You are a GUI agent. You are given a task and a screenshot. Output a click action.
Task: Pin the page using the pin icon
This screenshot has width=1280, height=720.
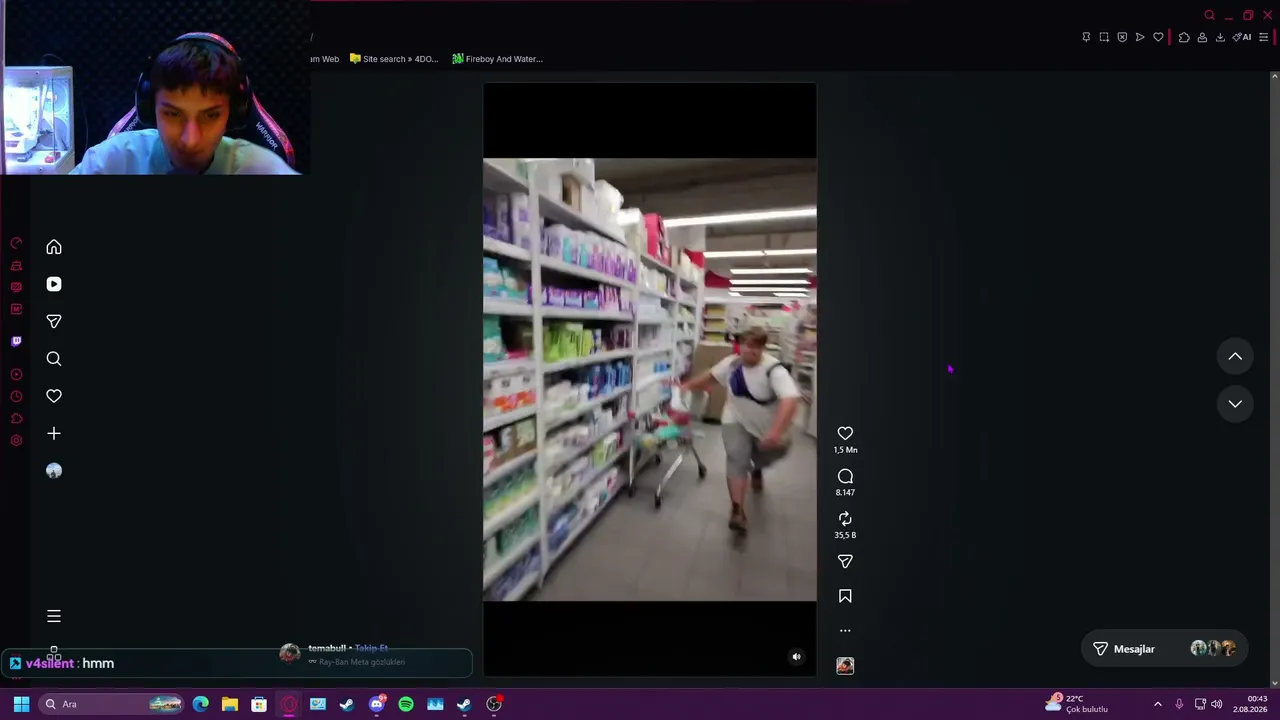tap(1086, 37)
